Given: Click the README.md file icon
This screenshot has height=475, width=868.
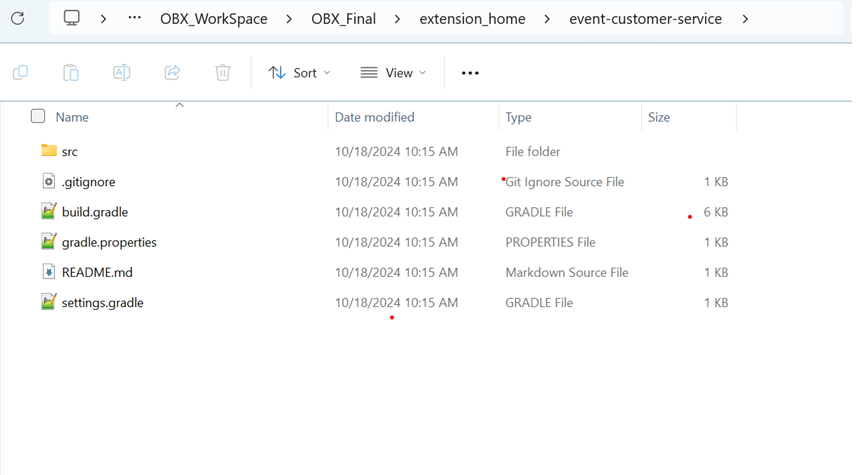Looking at the screenshot, I should (49, 272).
